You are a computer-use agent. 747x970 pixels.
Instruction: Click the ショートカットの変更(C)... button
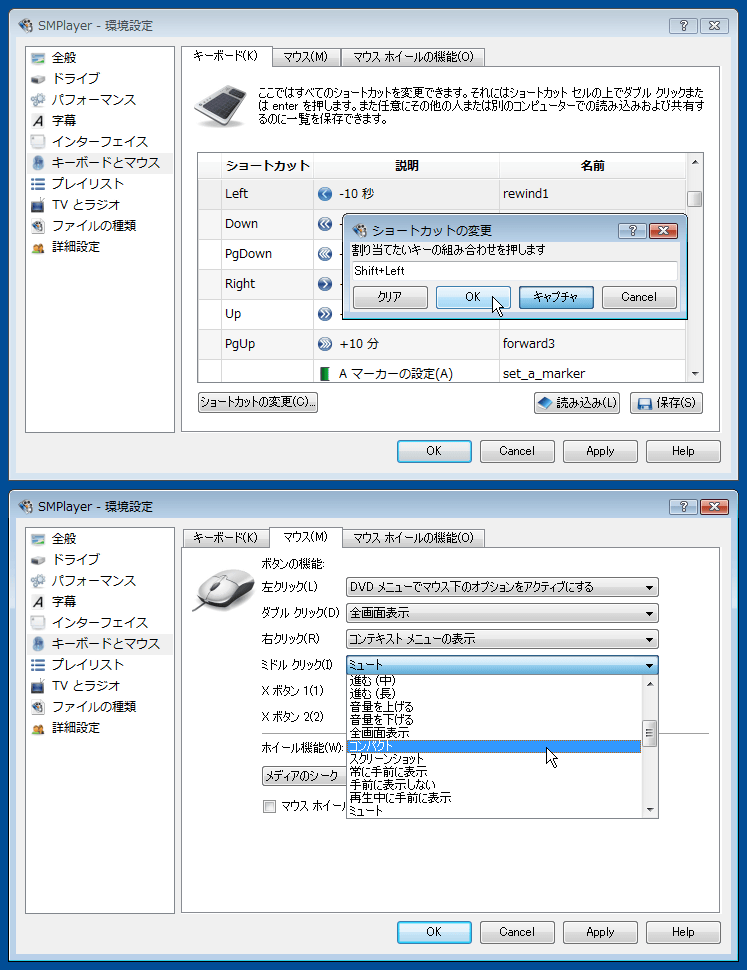click(258, 402)
